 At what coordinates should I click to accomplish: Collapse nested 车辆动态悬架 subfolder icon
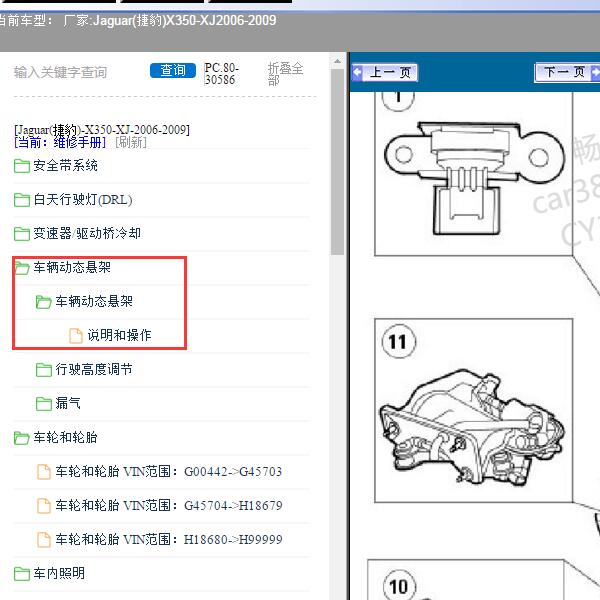(44, 302)
